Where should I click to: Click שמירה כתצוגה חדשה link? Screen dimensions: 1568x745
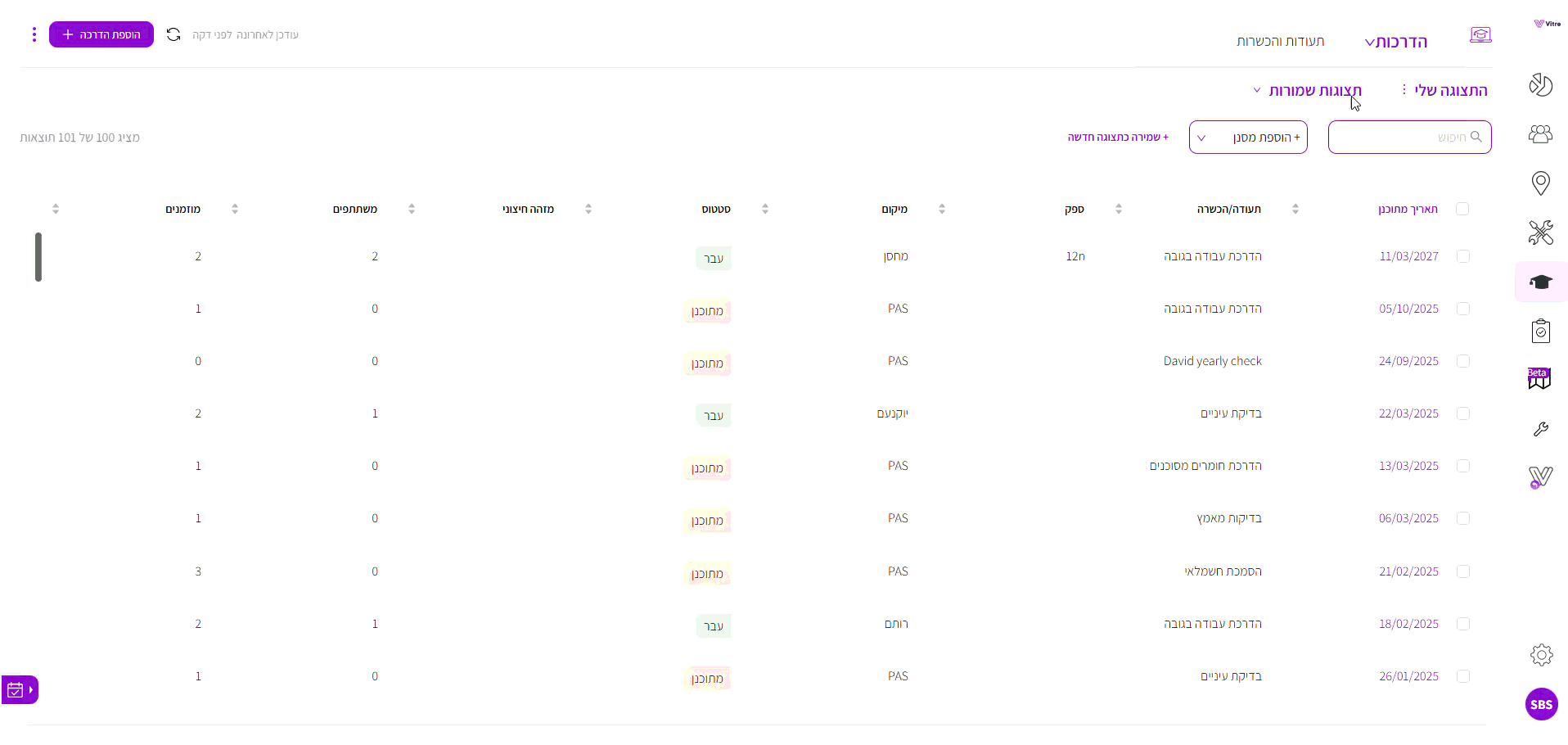click(x=1118, y=137)
